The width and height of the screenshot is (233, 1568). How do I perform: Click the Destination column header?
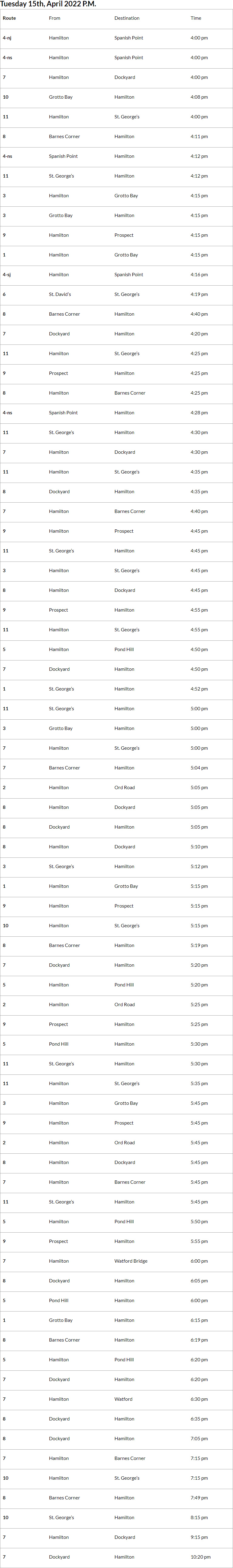click(x=127, y=18)
